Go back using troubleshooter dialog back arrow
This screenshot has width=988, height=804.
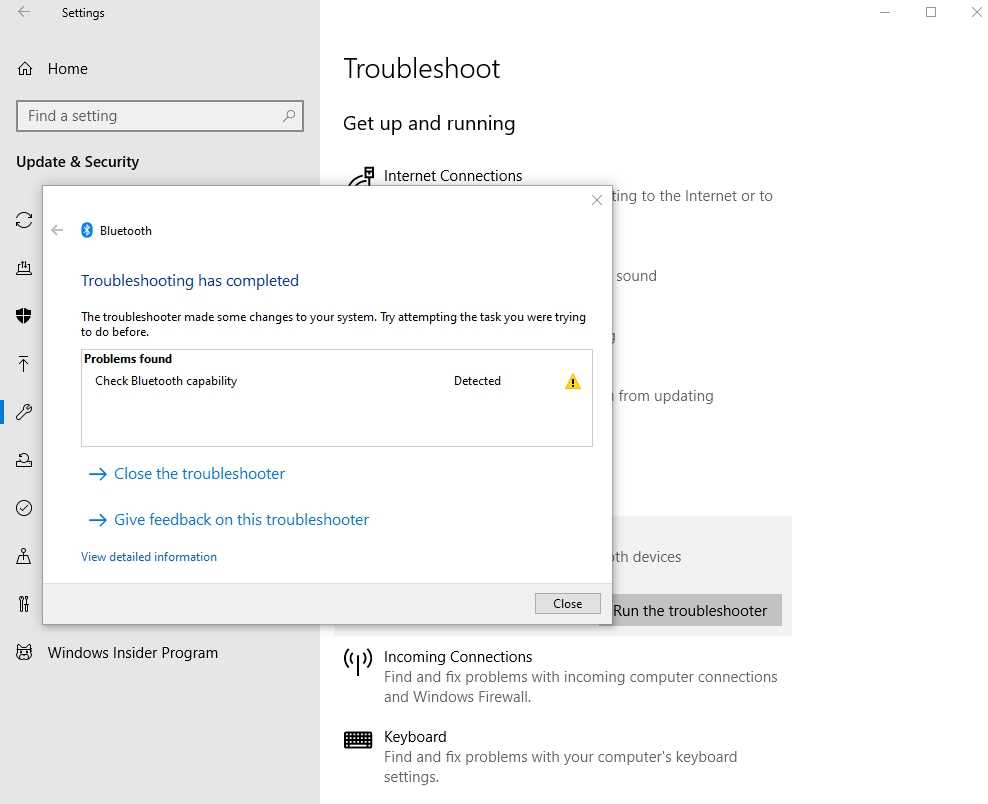click(x=57, y=231)
